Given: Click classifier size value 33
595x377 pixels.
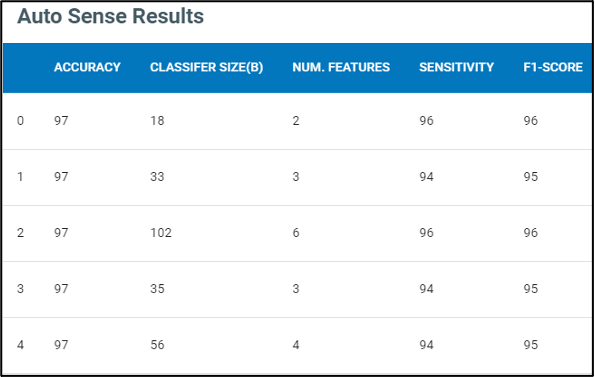Looking at the screenshot, I should [157, 177].
